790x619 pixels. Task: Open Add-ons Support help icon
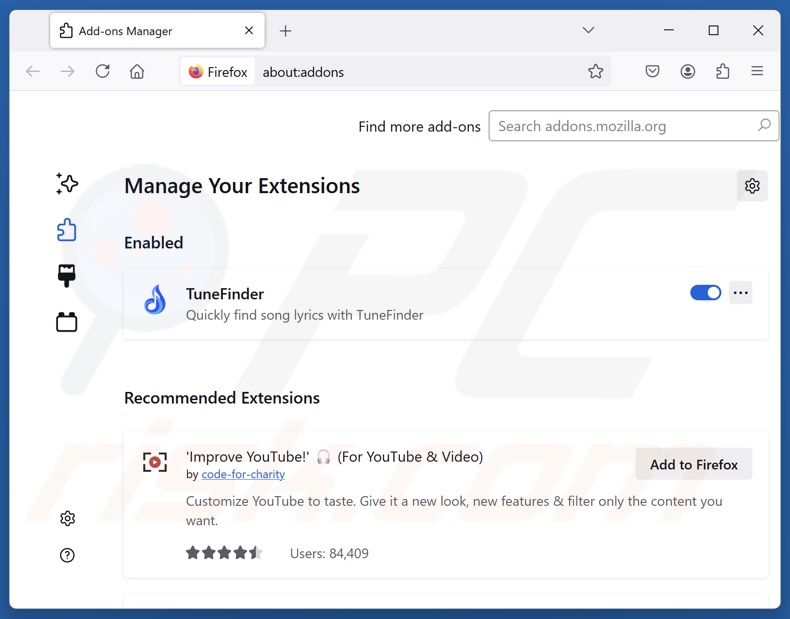pos(67,555)
